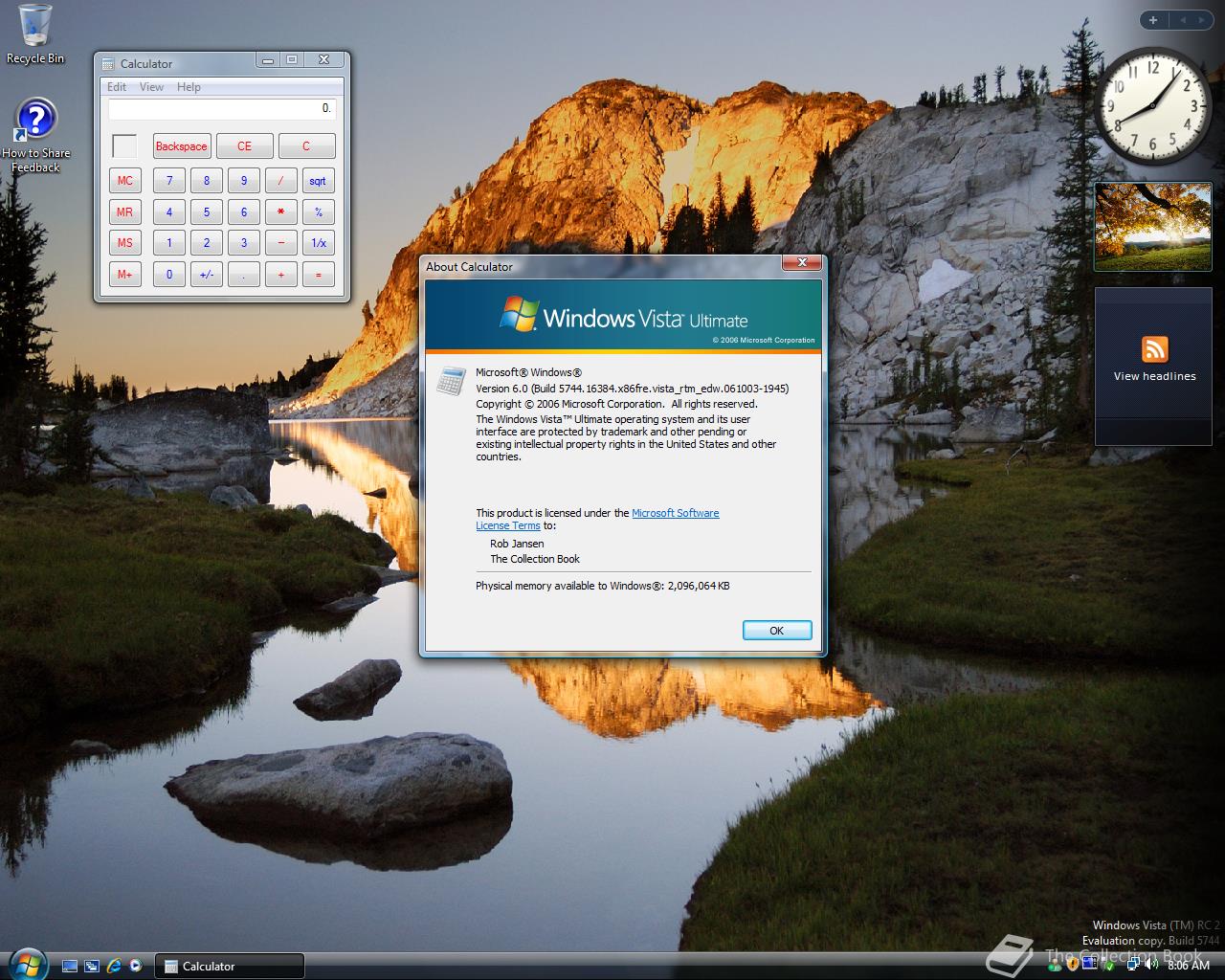1225x980 pixels.
Task: Click the Calculator display field
Action: tap(222, 109)
